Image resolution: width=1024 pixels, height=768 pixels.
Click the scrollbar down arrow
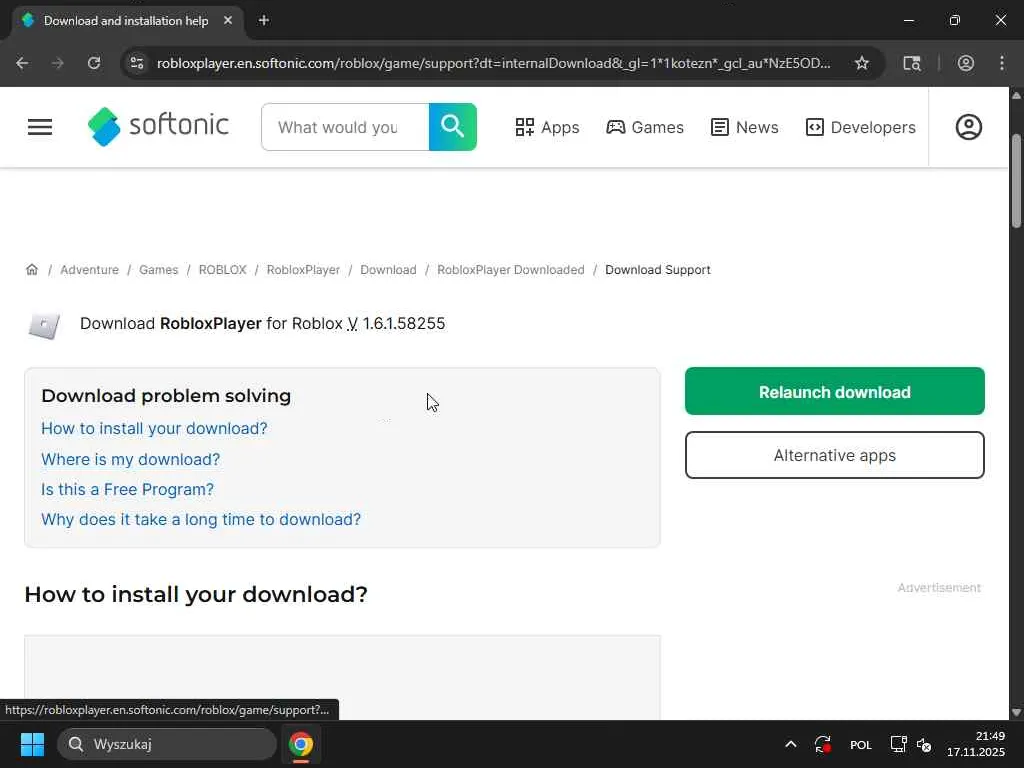(1016, 712)
